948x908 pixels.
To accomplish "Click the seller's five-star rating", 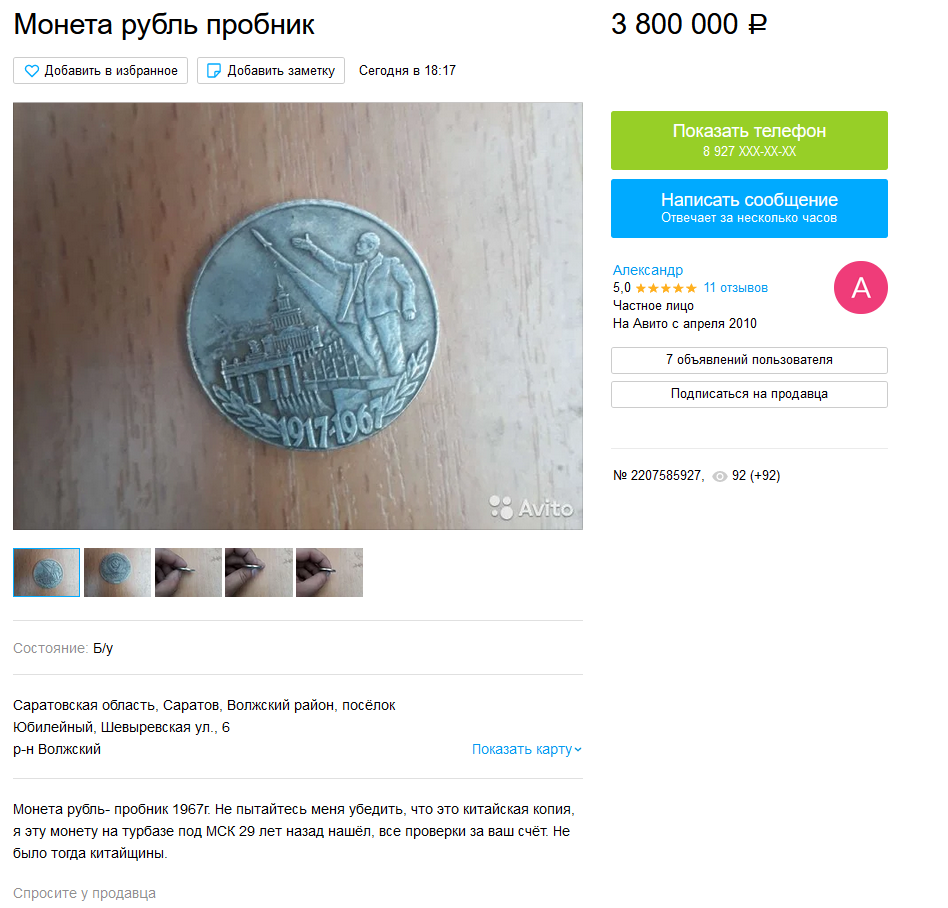I will tap(666, 288).
